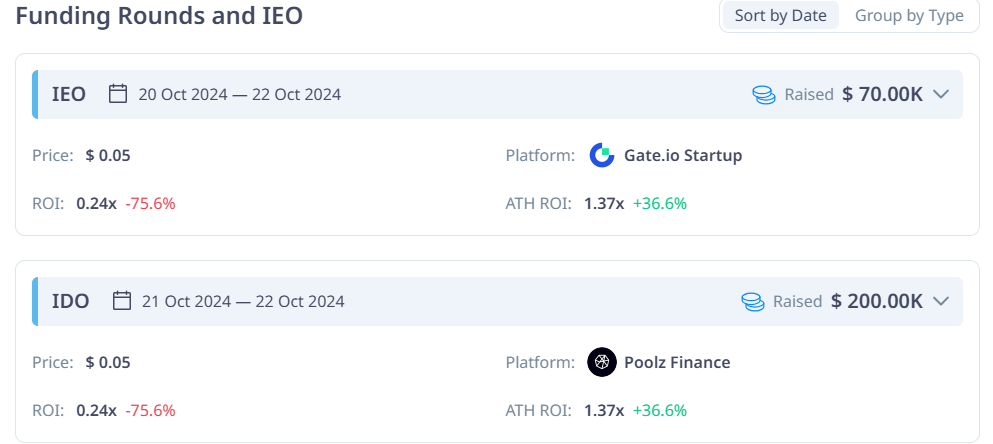Click the Poolz Finance logo icon
The width and height of the screenshot is (993, 444).
pyautogui.click(x=602, y=362)
